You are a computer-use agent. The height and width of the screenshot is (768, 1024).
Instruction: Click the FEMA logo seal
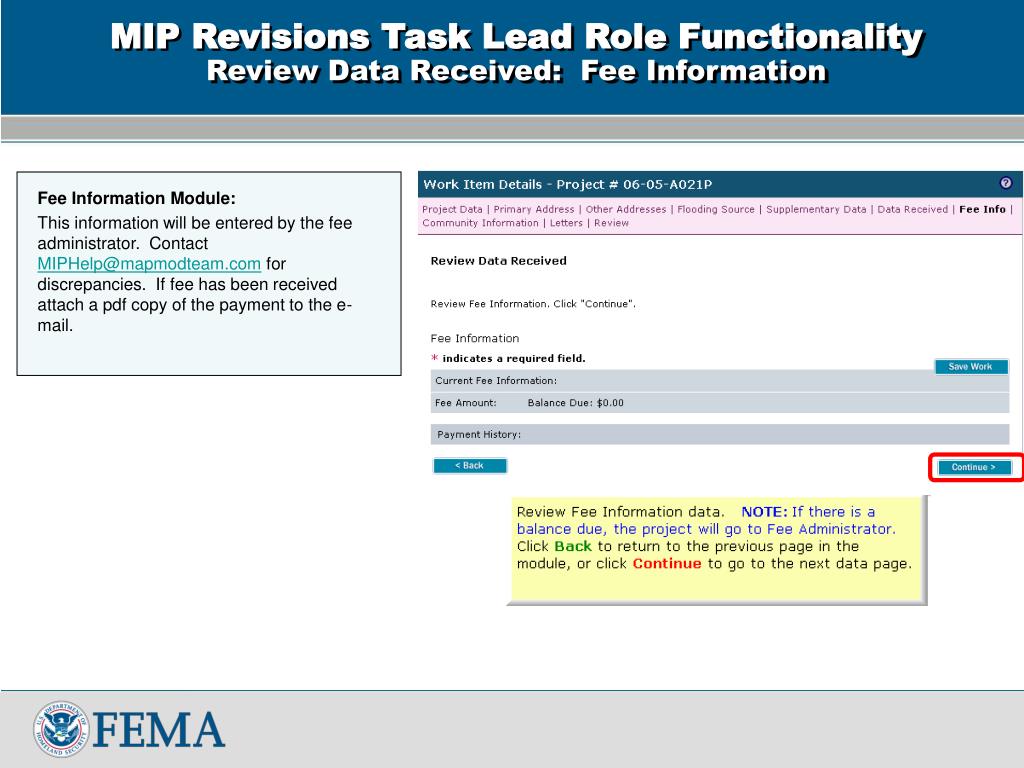pos(61,729)
